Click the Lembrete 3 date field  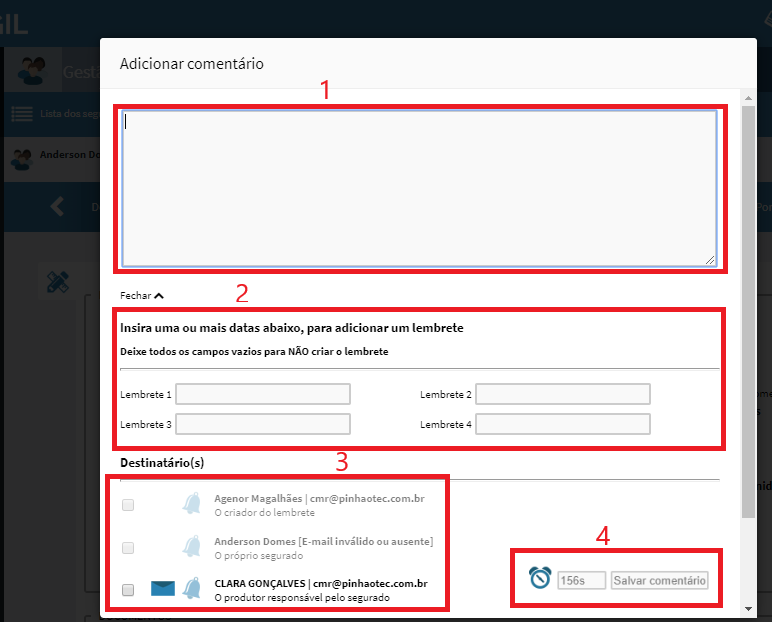point(263,424)
